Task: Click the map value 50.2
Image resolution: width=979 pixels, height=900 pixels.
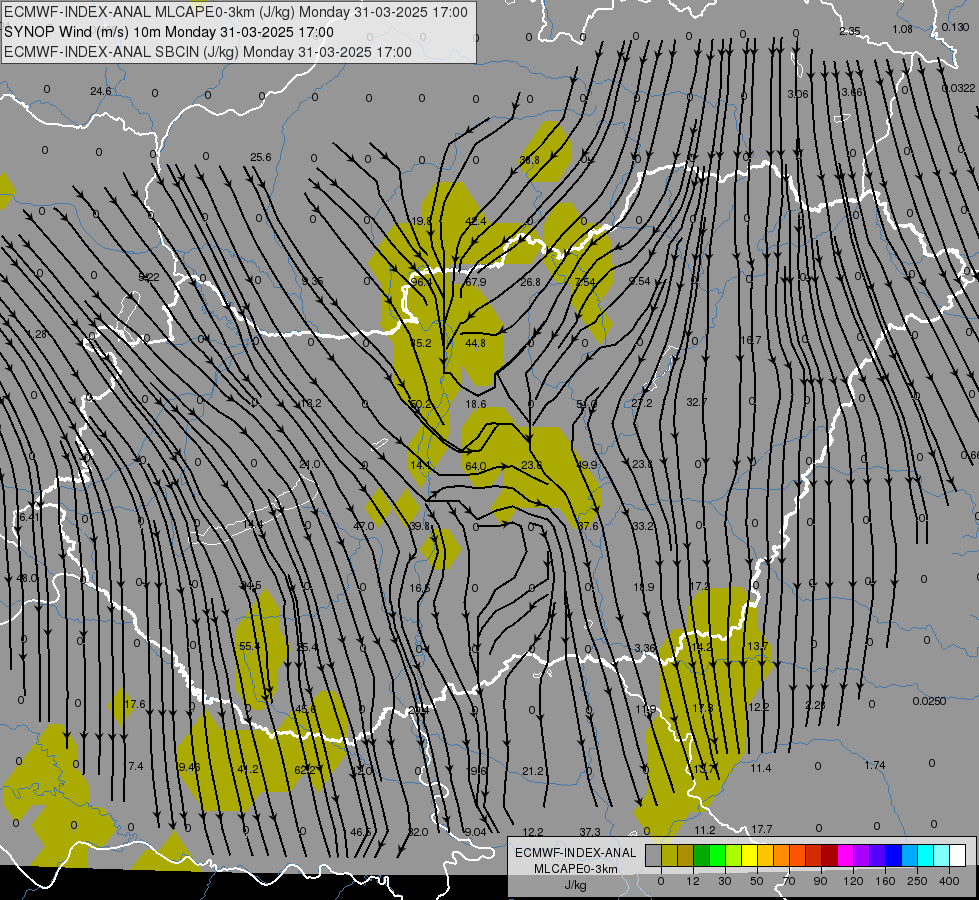Action: [420, 404]
